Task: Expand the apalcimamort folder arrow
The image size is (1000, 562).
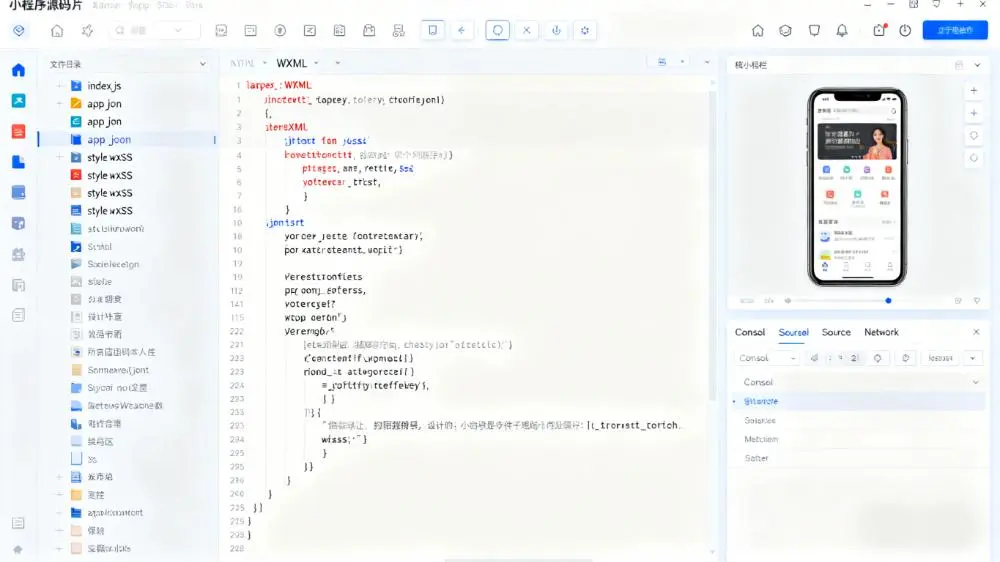Action: (59, 512)
